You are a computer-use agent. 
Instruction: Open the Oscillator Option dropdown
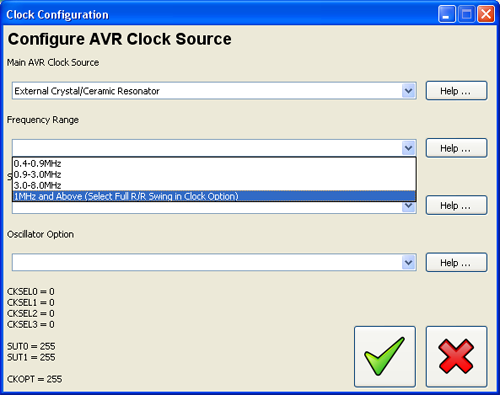[409, 263]
